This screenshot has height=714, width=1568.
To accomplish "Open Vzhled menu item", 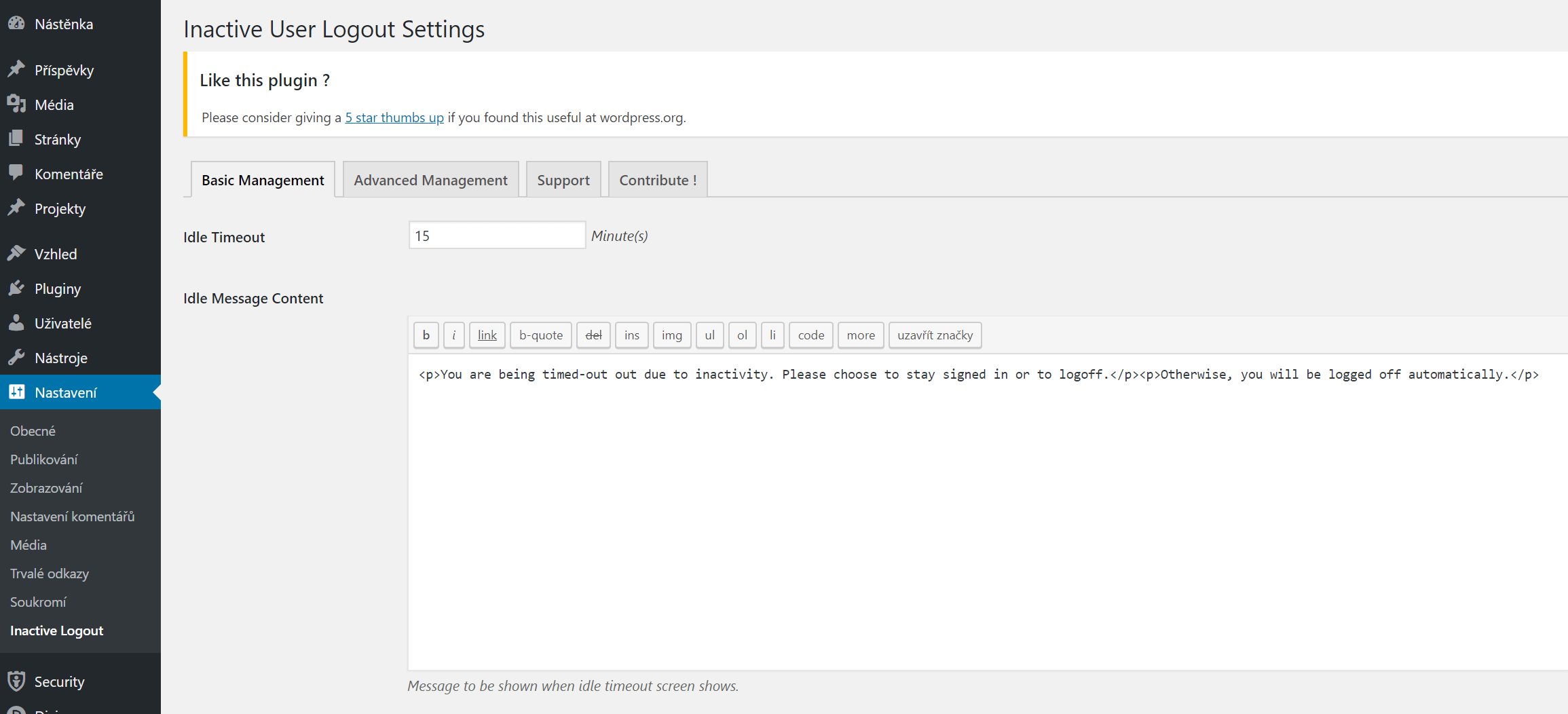I will pos(80,254).
